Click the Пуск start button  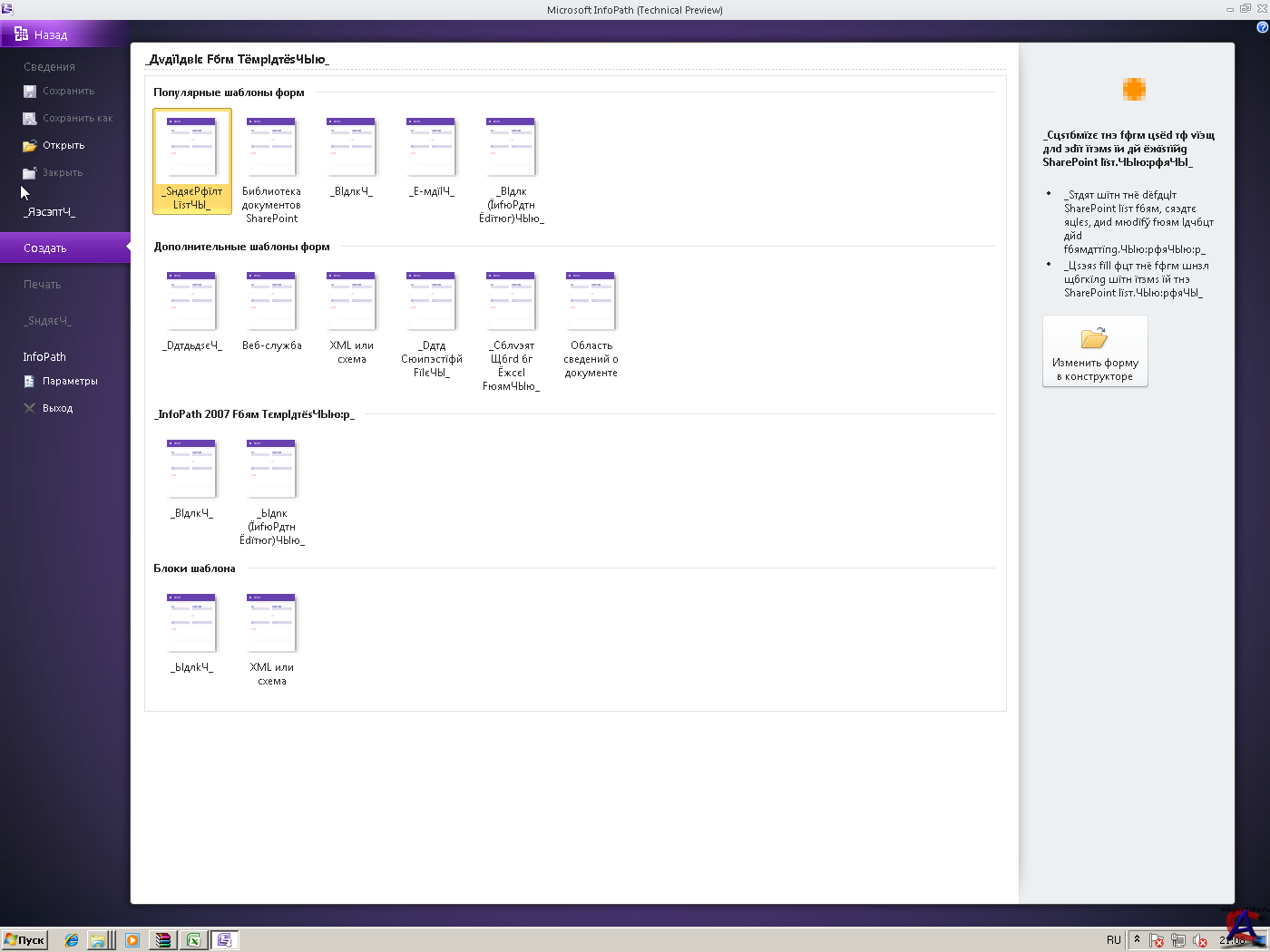point(24,940)
